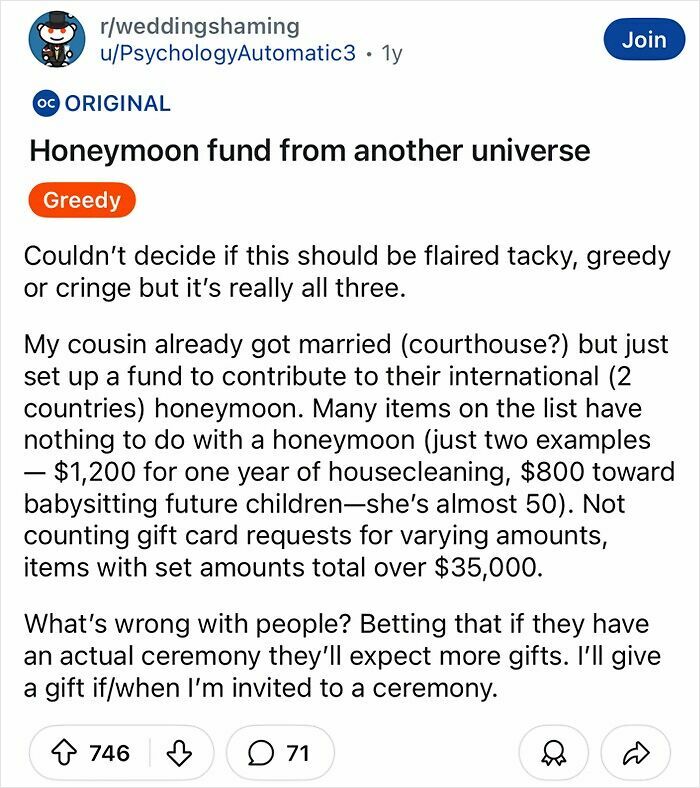Click the downvote arrow icon
Viewport: 700px width, 788px height.
click(x=179, y=753)
